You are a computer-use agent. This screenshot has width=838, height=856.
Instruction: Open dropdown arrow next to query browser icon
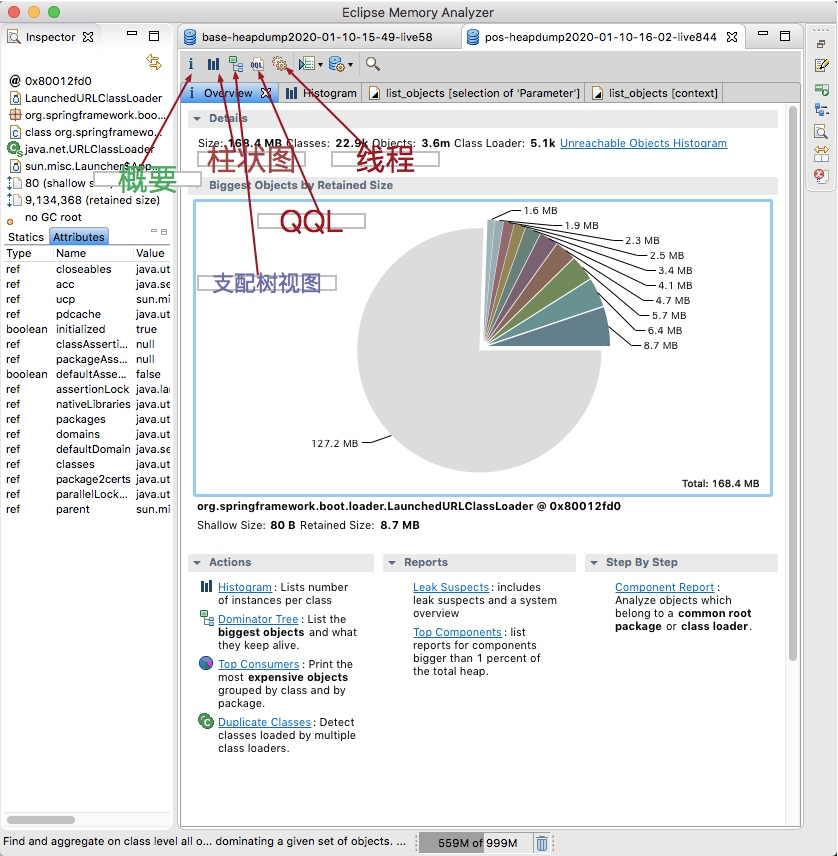pyautogui.click(x=350, y=64)
